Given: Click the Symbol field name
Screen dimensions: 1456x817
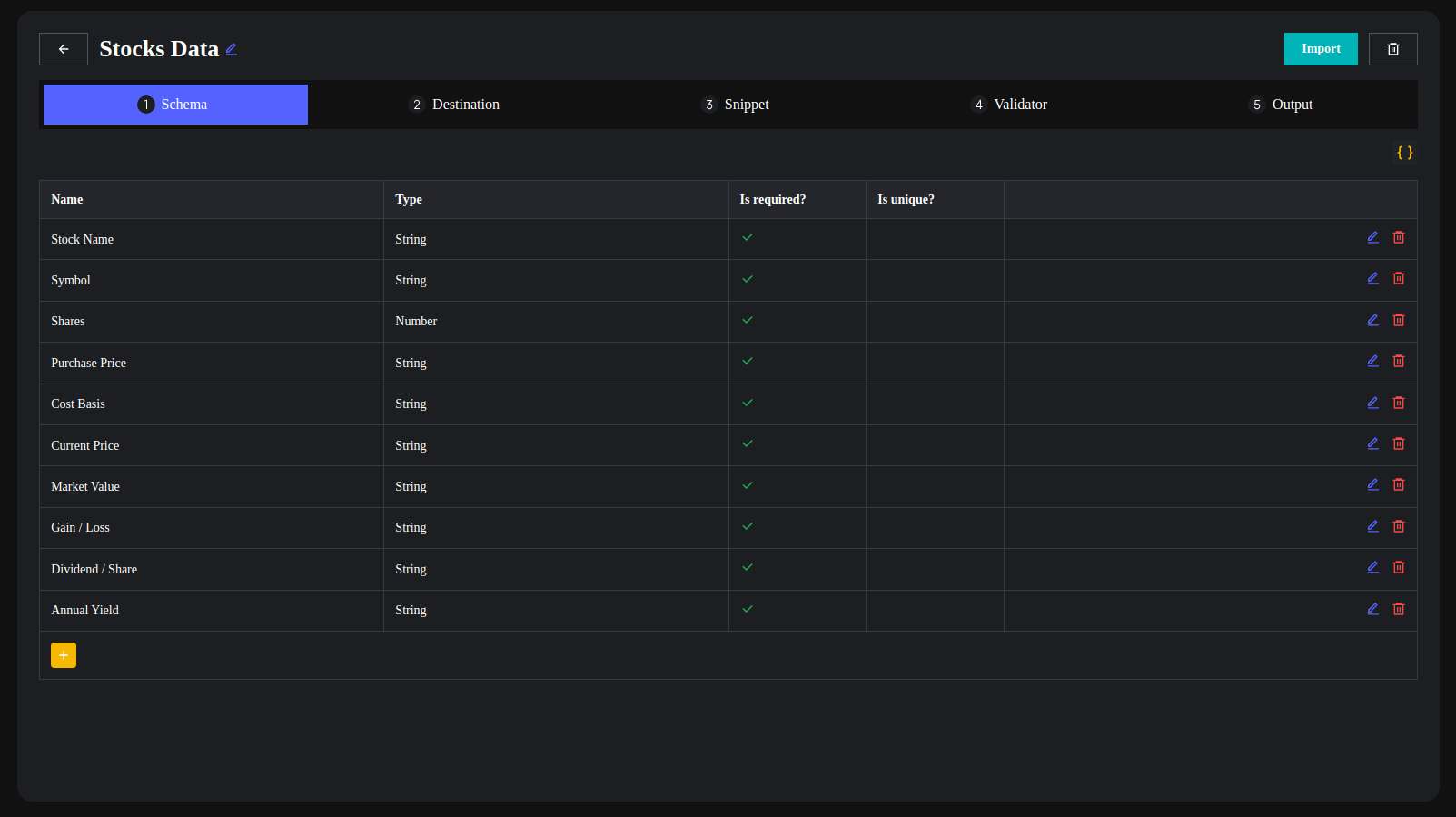Looking at the screenshot, I should (x=71, y=280).
